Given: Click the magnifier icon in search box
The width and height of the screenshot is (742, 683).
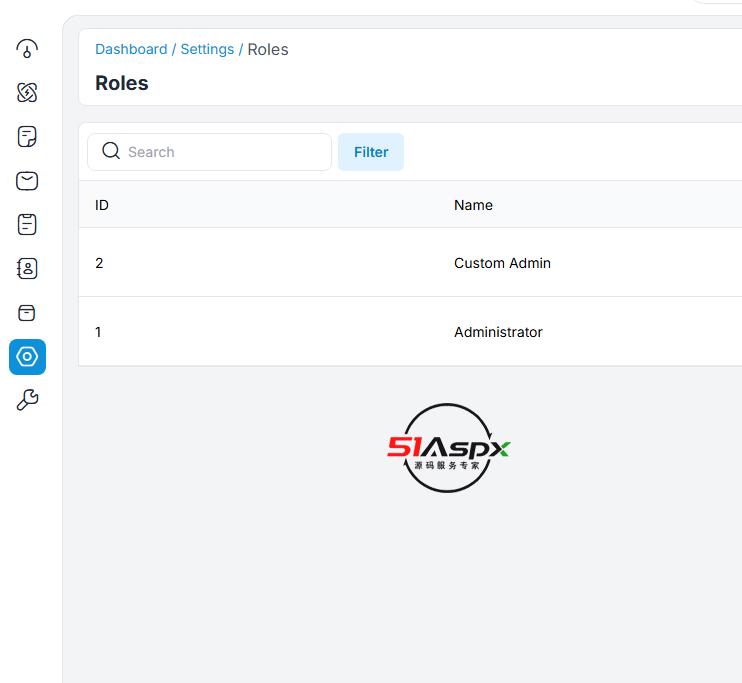Looking at the screenshot, I should [x=111, y=151].
